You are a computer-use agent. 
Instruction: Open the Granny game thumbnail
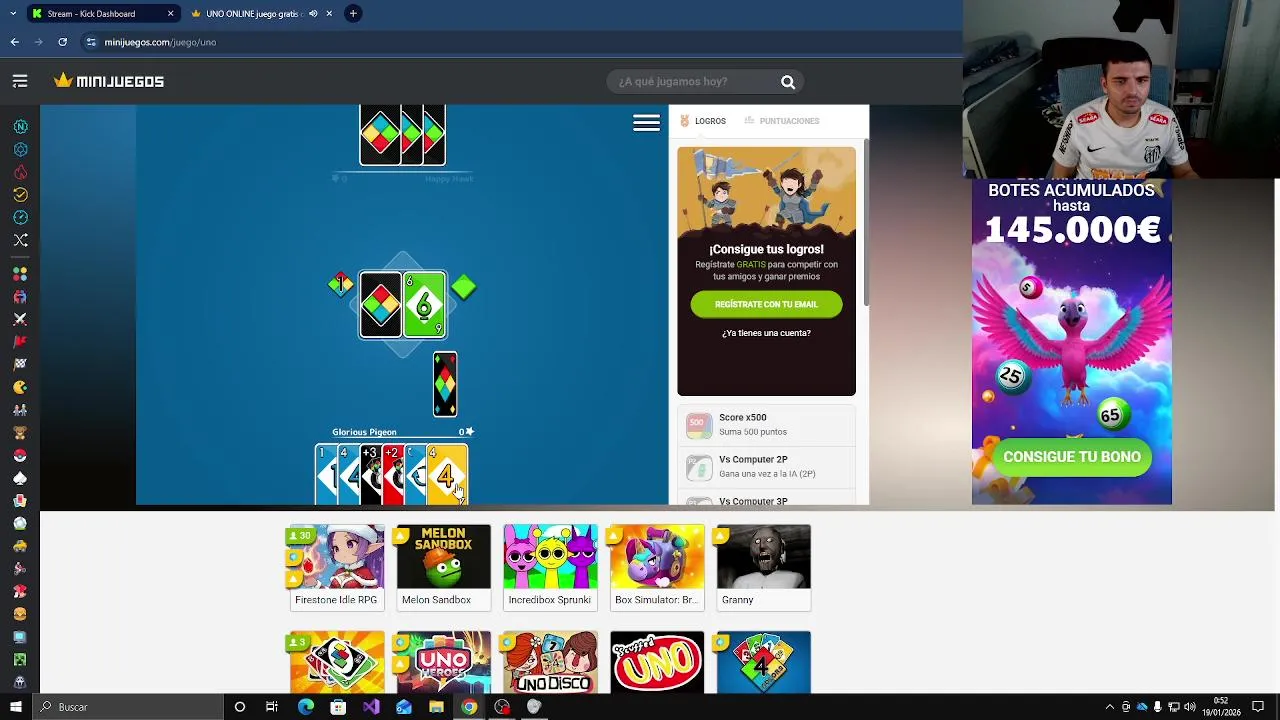pos(763,567)
